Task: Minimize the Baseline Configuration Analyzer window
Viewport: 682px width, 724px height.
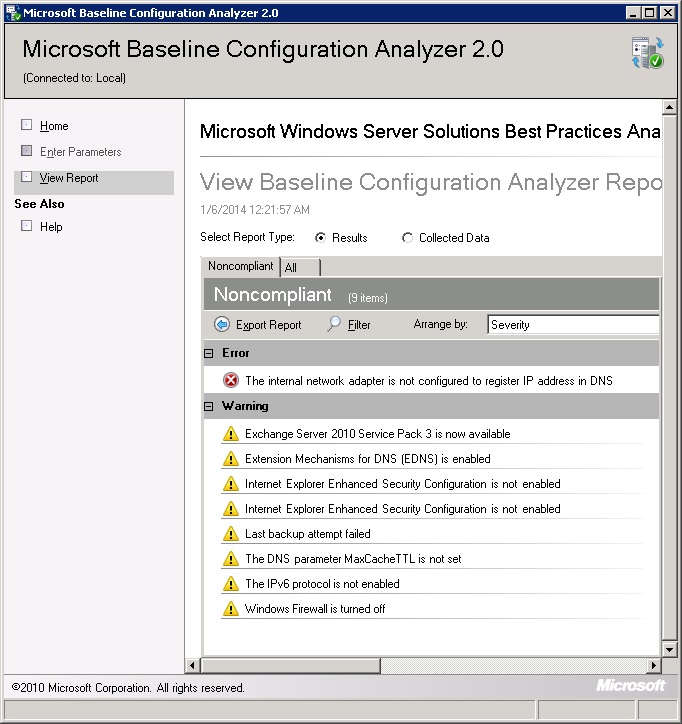Action: 634,13
